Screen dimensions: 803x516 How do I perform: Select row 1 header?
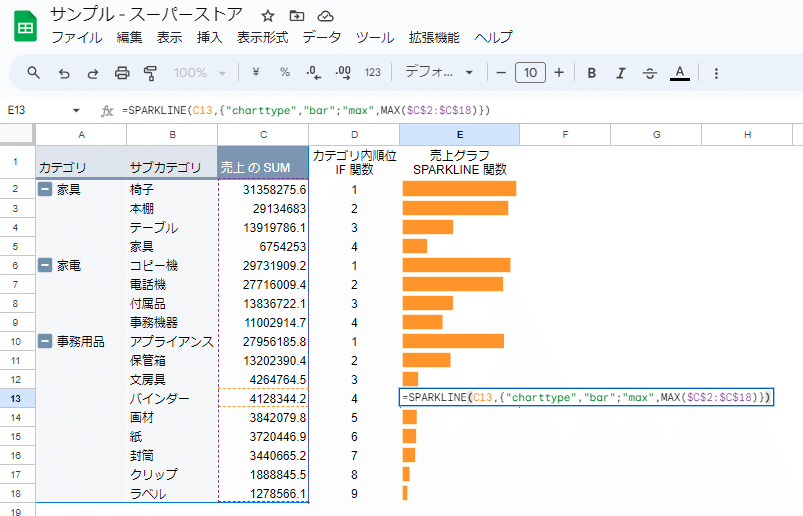coord(15,162)
